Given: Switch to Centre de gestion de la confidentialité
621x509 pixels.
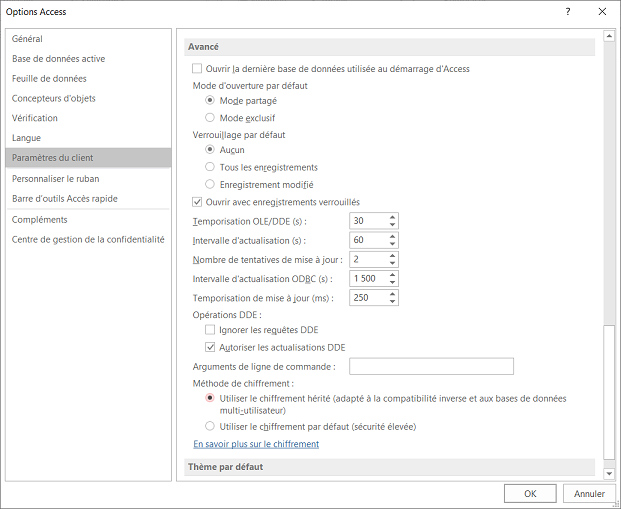Looking at the screenshot, I should point(88,239).
